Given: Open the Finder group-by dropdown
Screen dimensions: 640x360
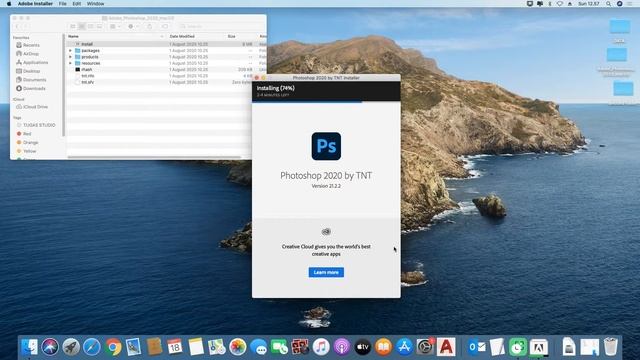Looking at the screenshot, I should tap(116, 27).
